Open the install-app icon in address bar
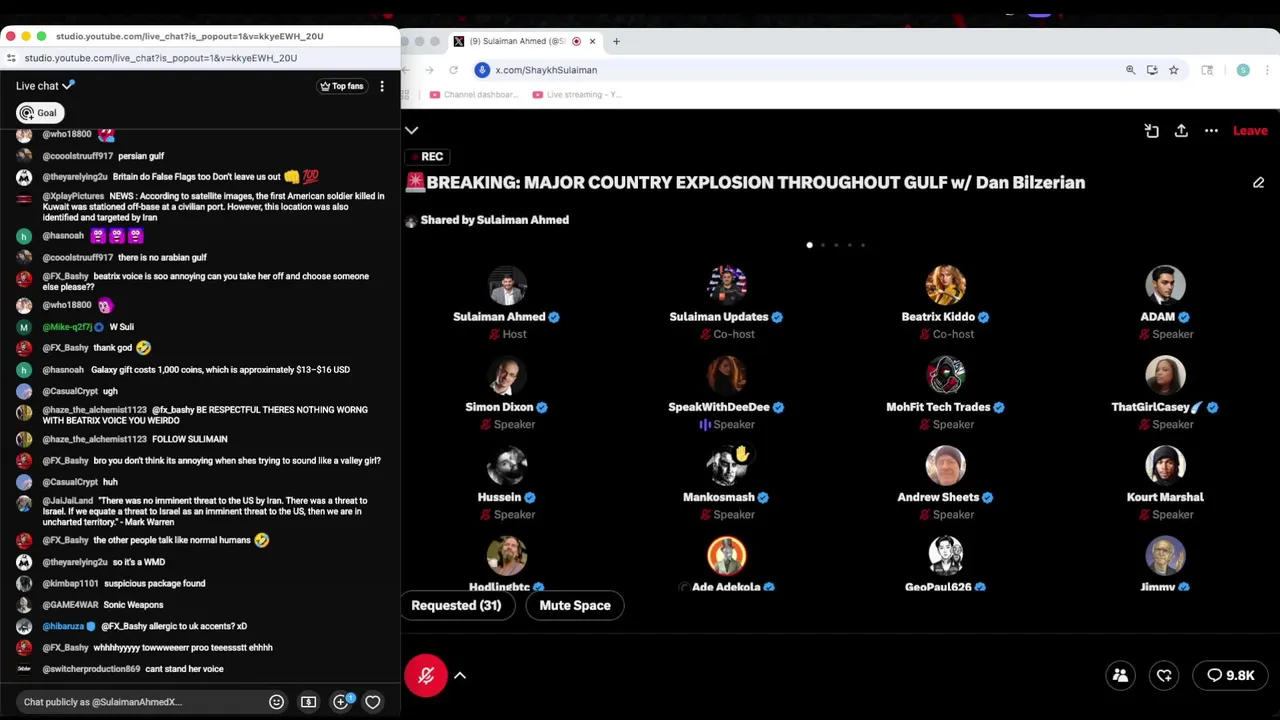The width and height of the screenshot is (1280, 720). [x=1152, y=70]
